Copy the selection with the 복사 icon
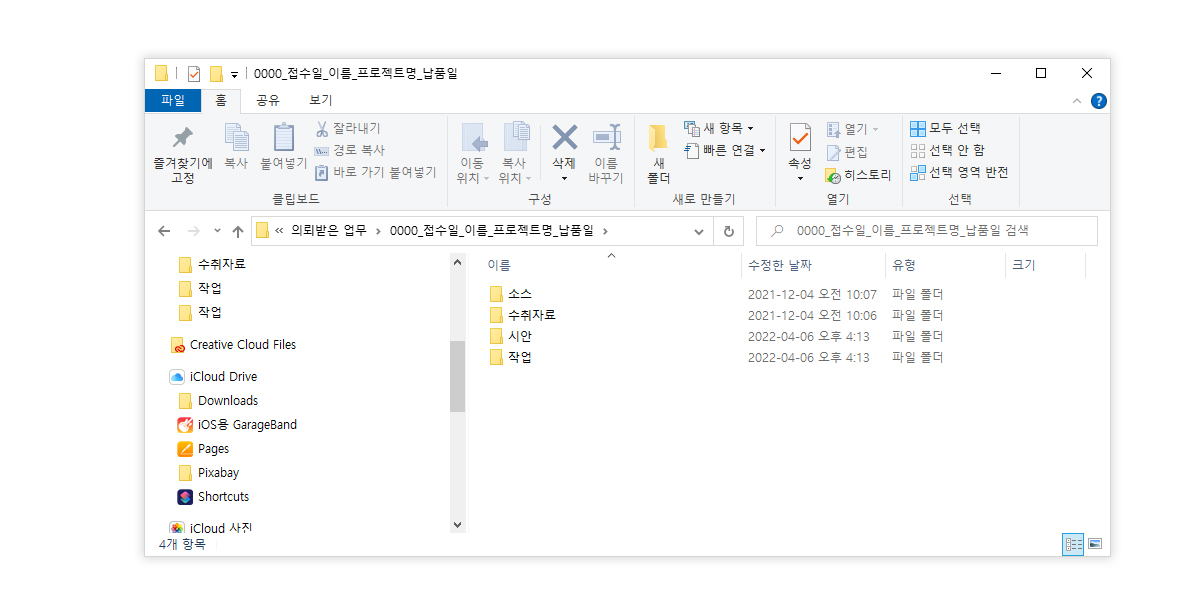Screen dimensions: 1200x600 tap(236, 149)
